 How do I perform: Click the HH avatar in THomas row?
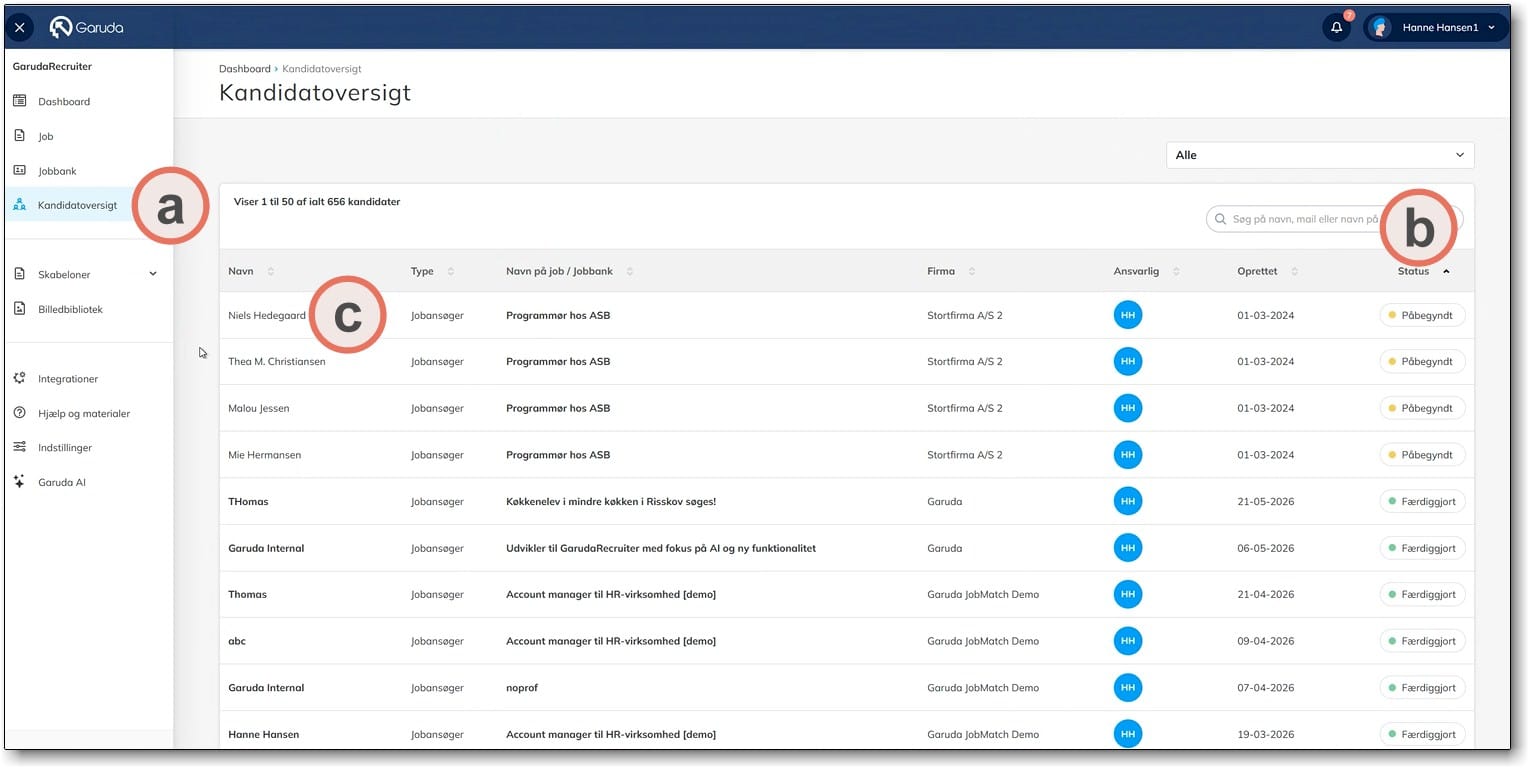(x=1128, y=501)
